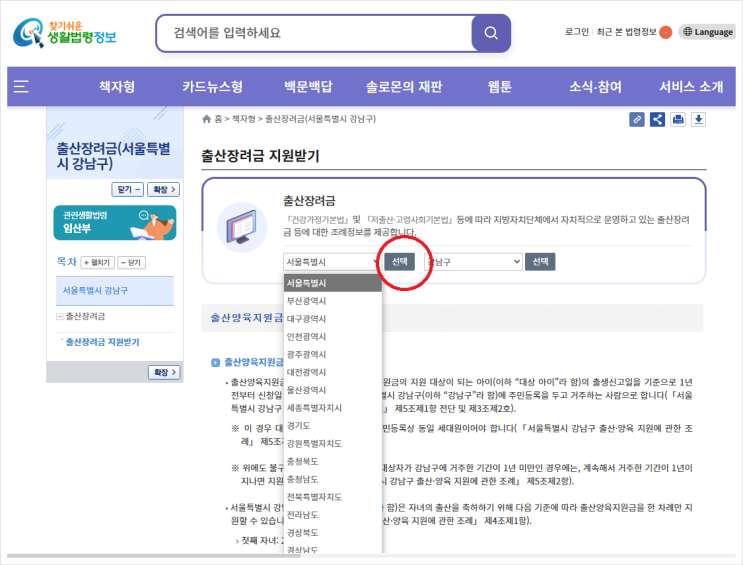743x565 pixels.
Task: Click the magnifier search button
Action: [491, 33]
